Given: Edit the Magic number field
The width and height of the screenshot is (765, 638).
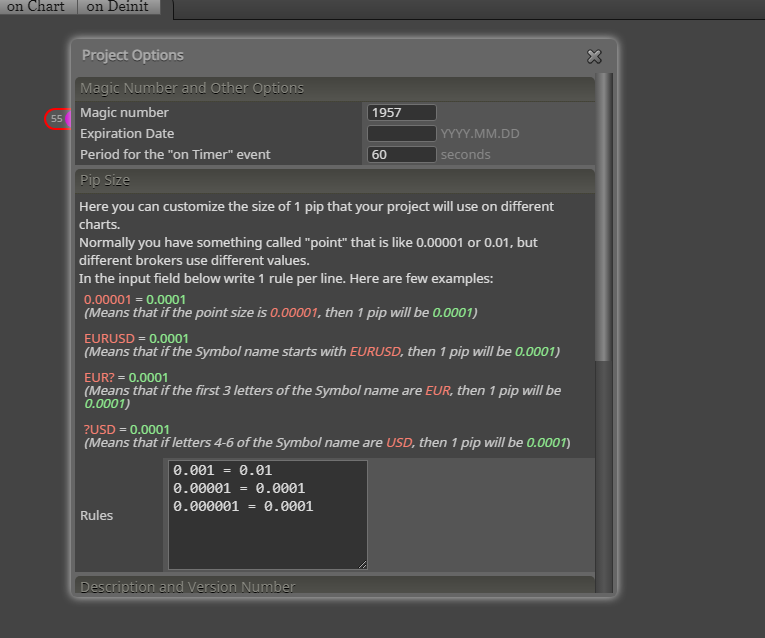Looking at the screenshot, I should 402,113.
